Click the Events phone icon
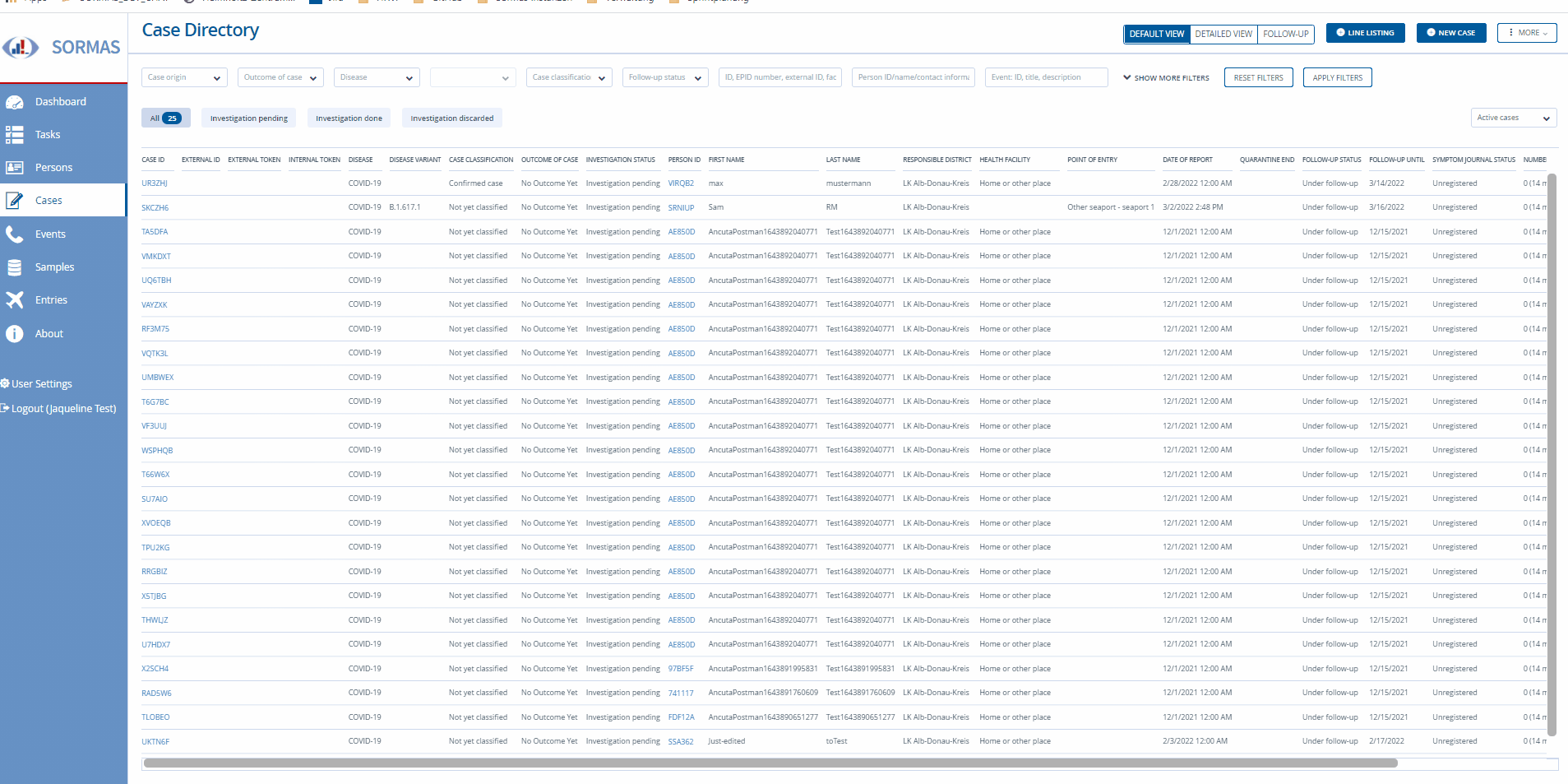 (15, 234)
